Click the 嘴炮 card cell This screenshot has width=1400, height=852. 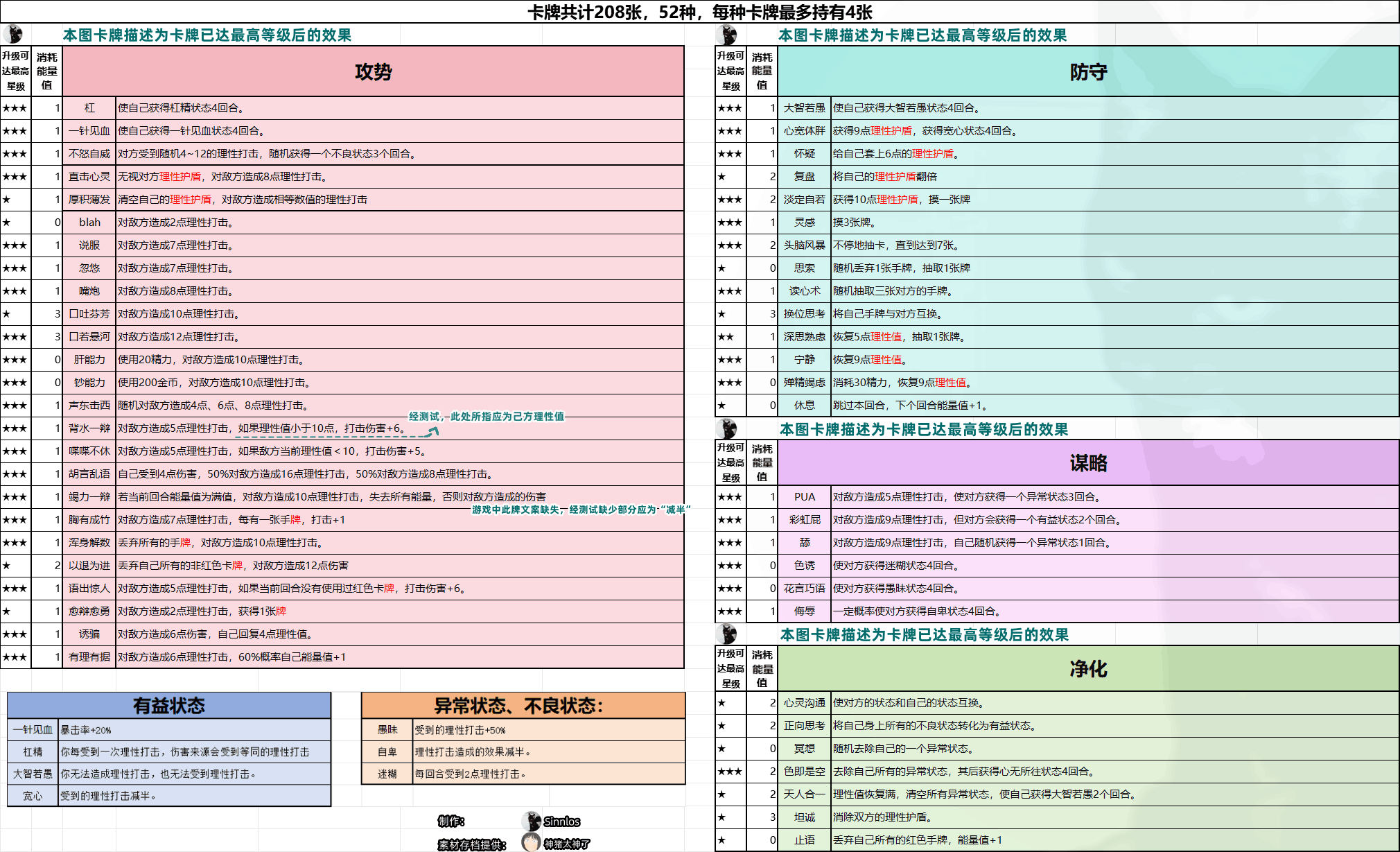click(89, 291)
